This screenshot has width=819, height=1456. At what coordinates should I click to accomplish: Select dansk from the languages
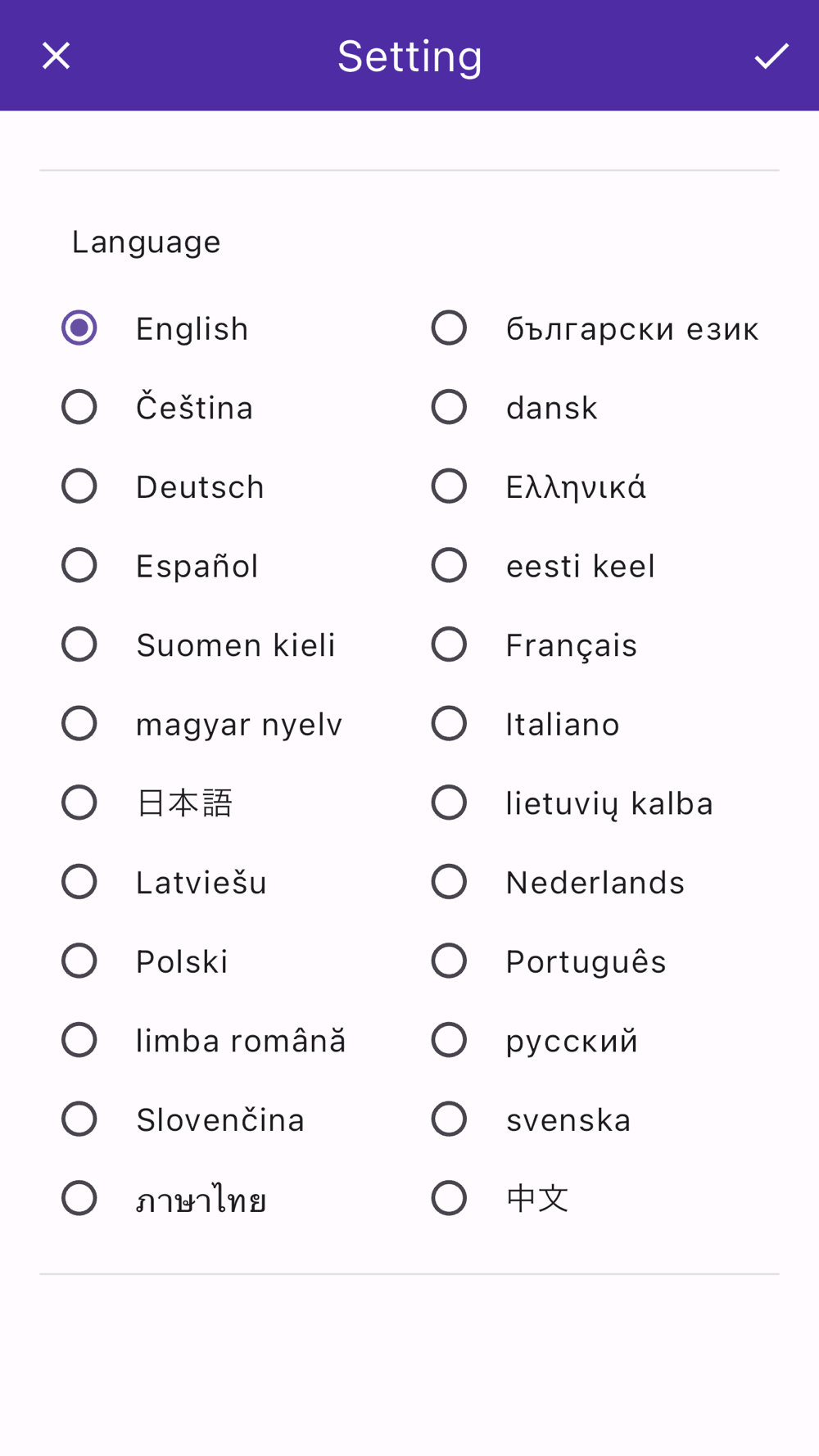449,407
